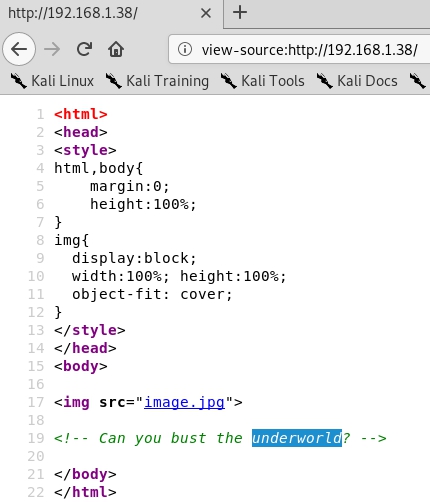Click the highlighted word underworld
Viewport: 430px width, 502px height.
point(297,438)
